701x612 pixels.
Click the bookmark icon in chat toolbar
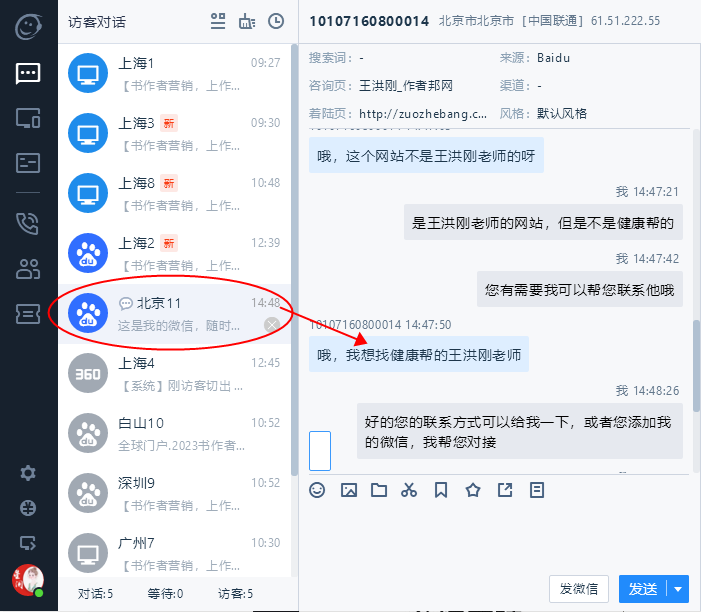click(x=441, y=490)
